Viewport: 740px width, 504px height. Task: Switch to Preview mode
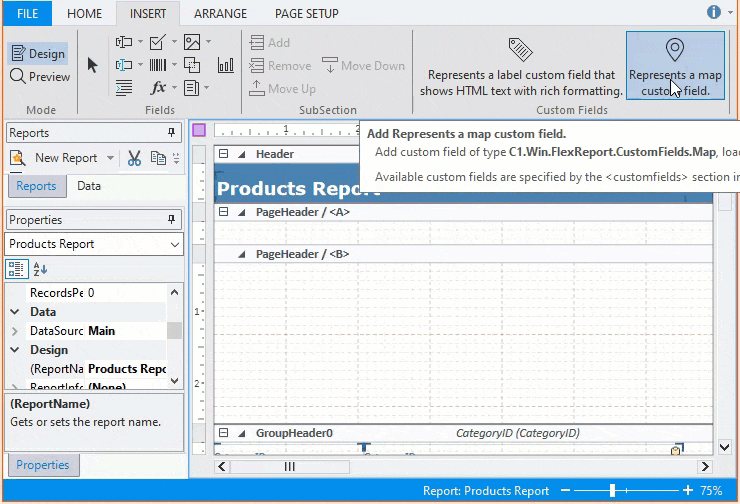point(40,77)
